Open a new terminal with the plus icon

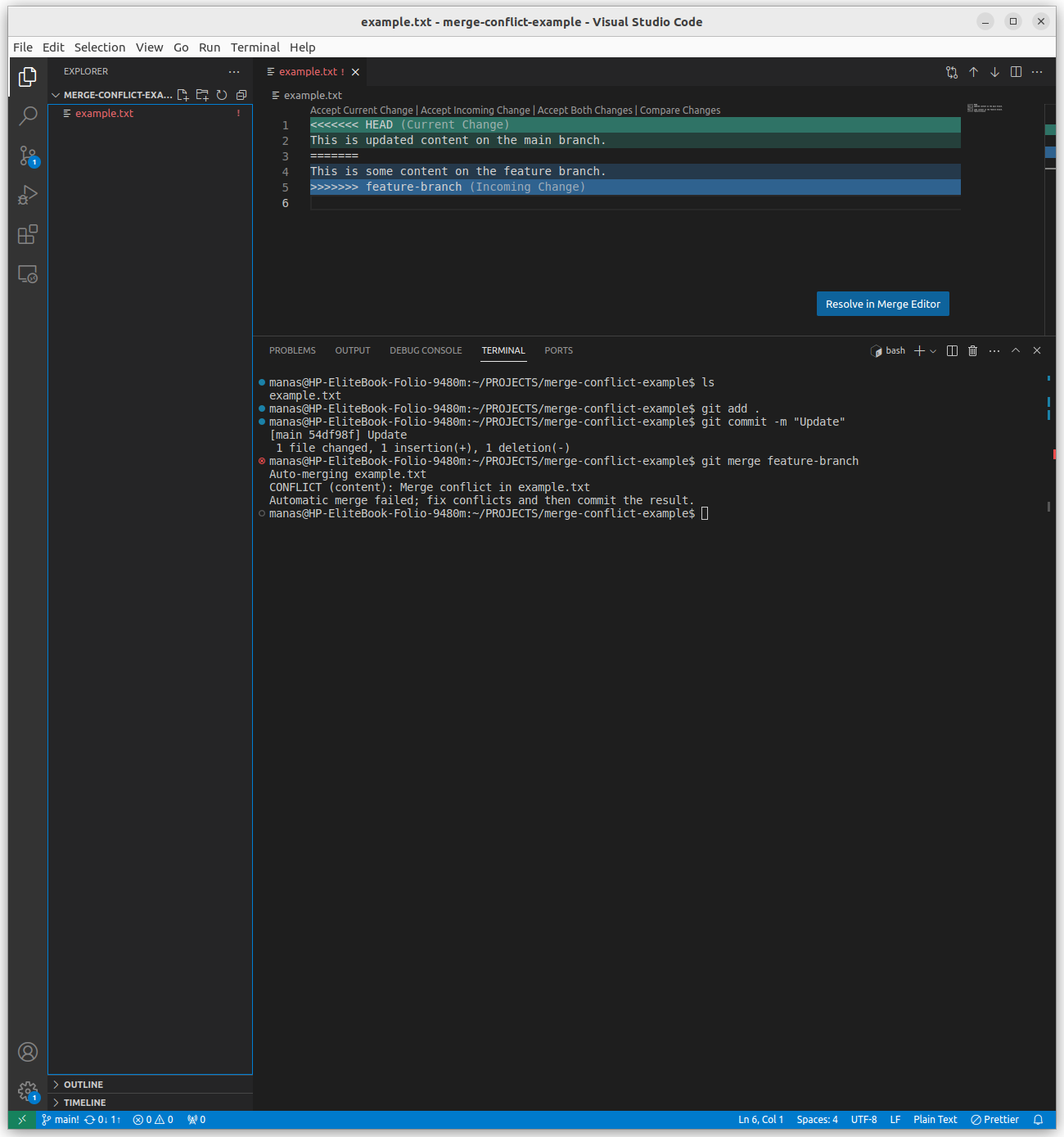click(x=920, y=350)
